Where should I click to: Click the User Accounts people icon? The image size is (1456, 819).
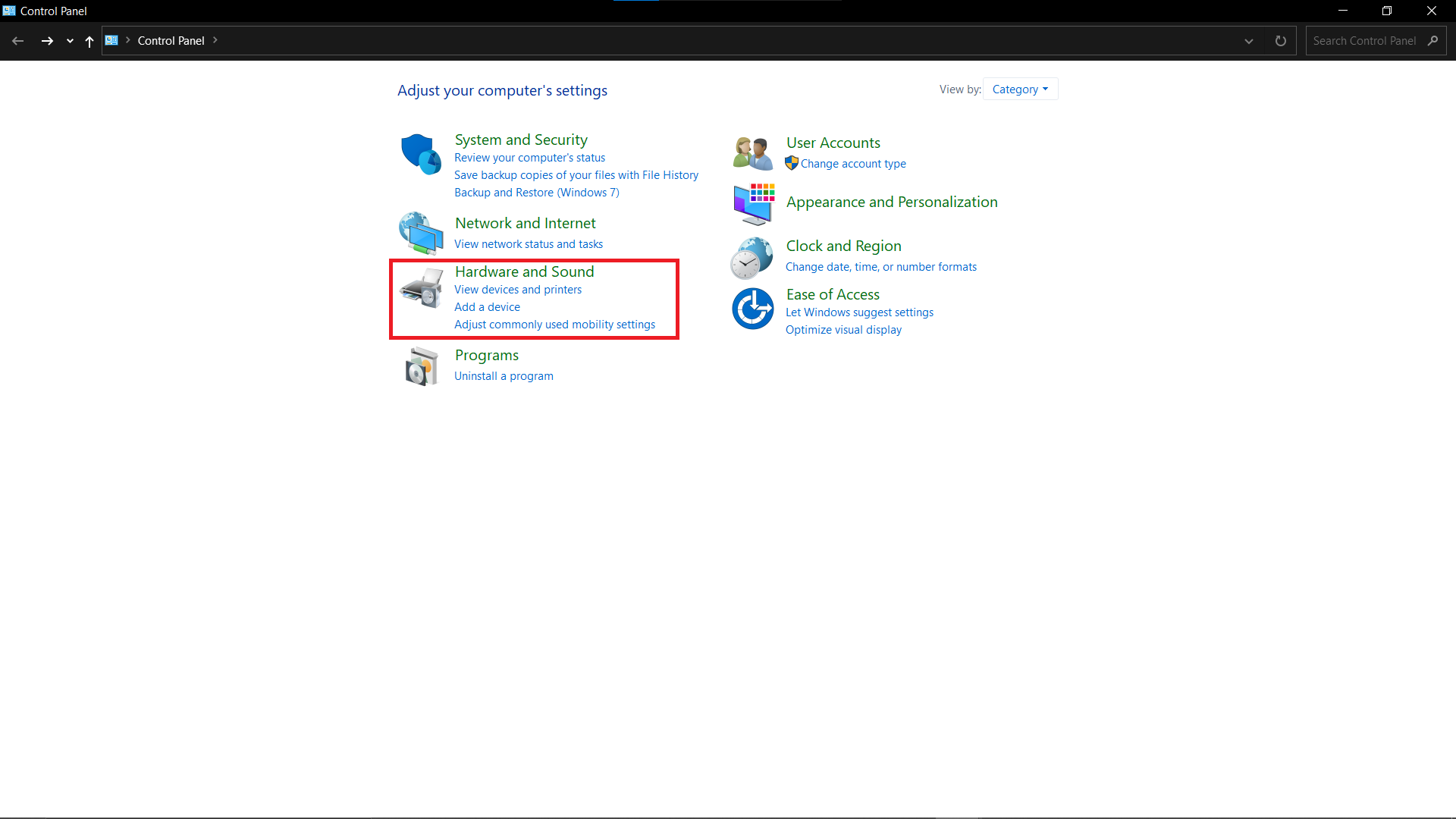[752, 153]
